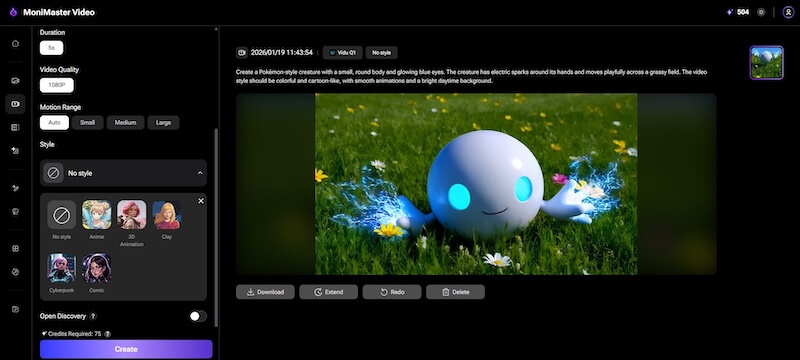Click the trash icon on Delete button

445,292
